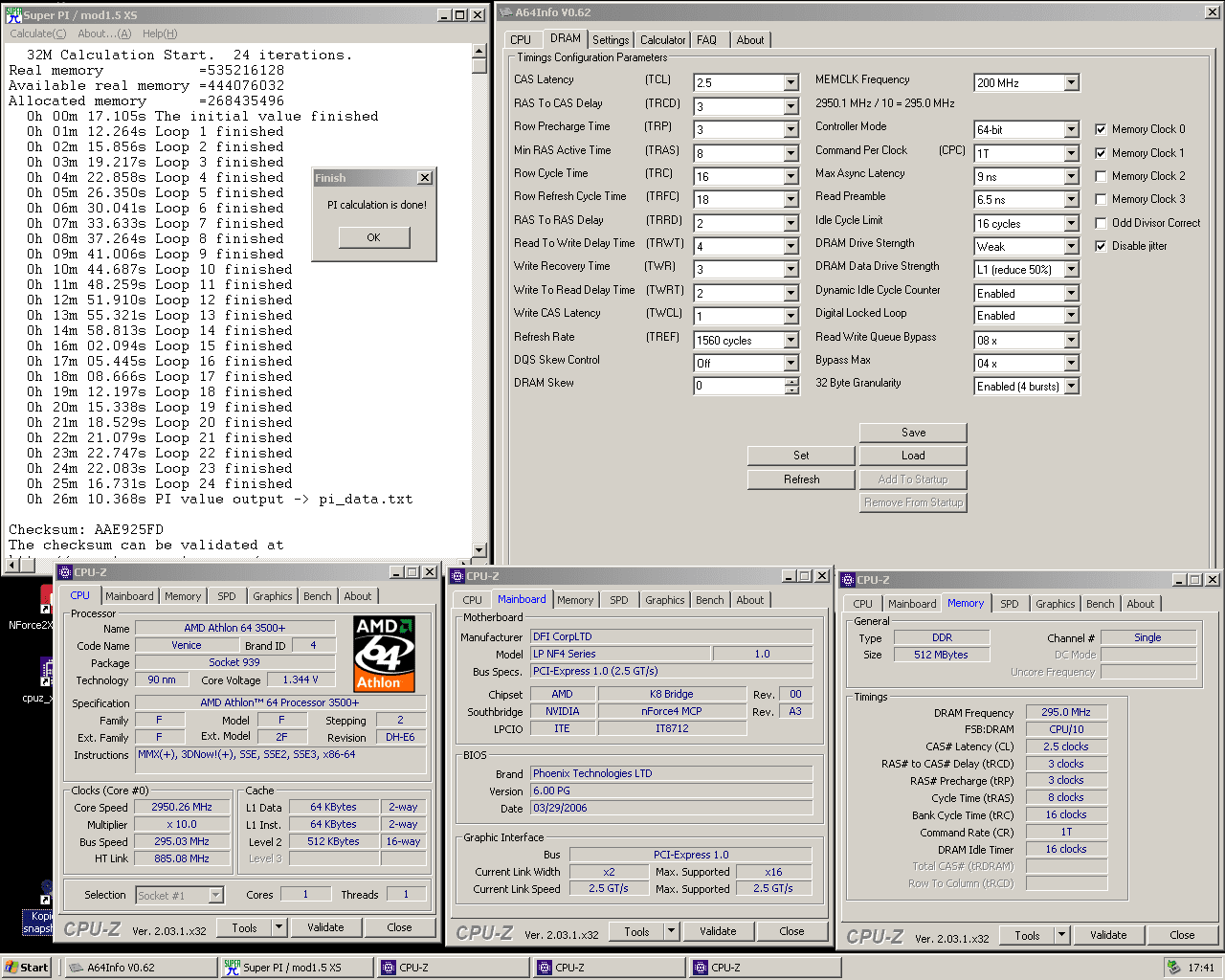Click Validate in CPU-Z Memory window
Viewport: 1225px width, 980px height.
point(1108,935)
